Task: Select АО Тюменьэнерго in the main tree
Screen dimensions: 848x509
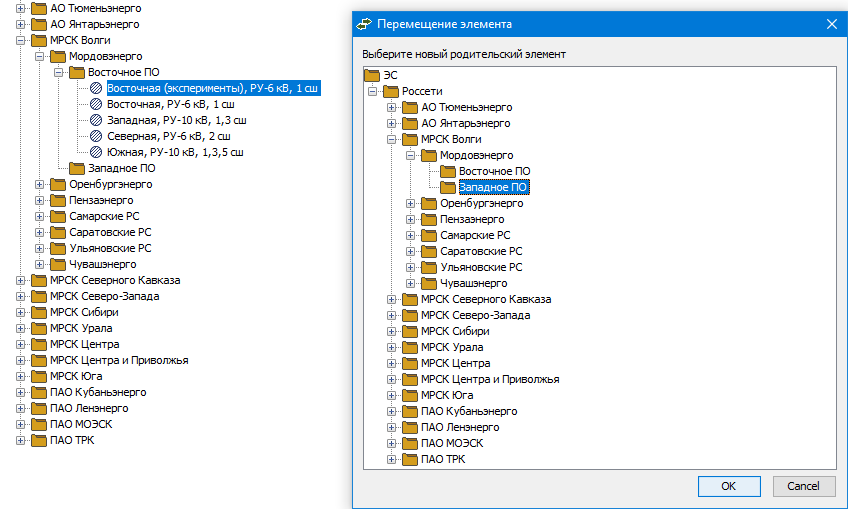Action: 96,8
